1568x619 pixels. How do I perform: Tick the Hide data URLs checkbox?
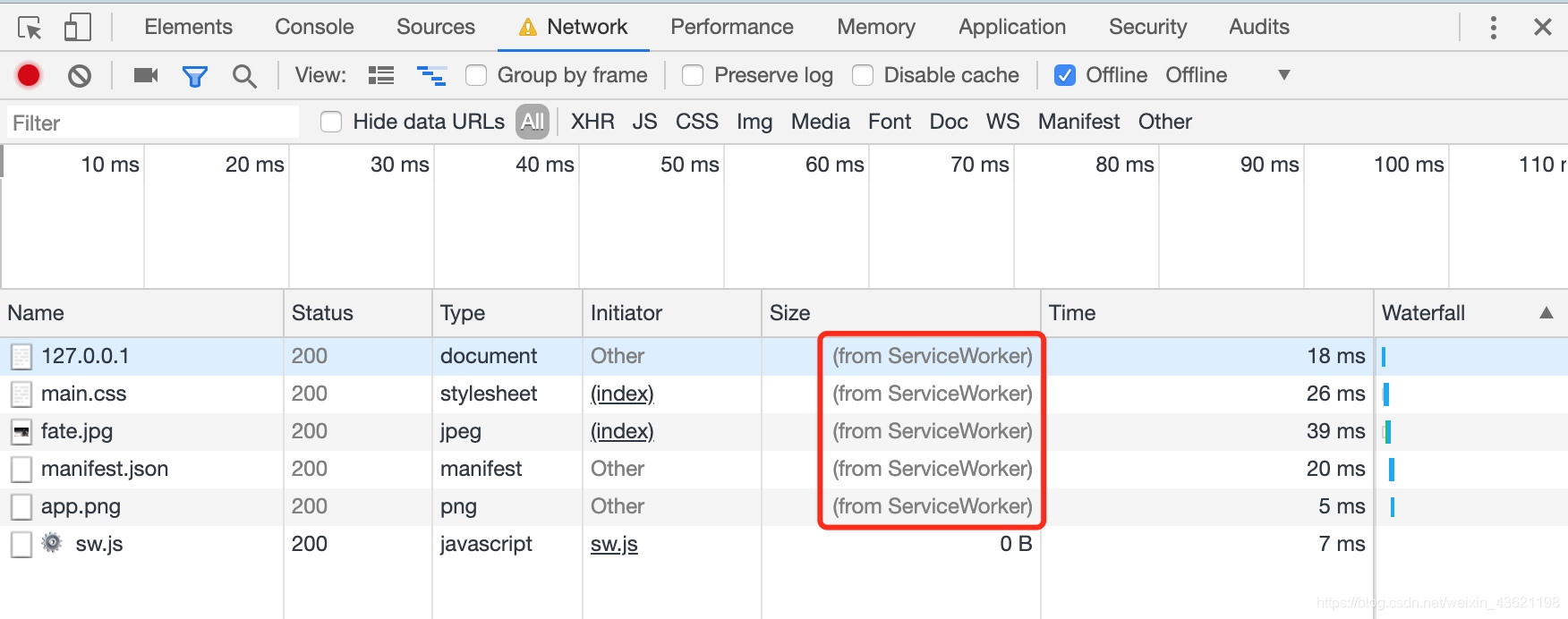point(331,122)
